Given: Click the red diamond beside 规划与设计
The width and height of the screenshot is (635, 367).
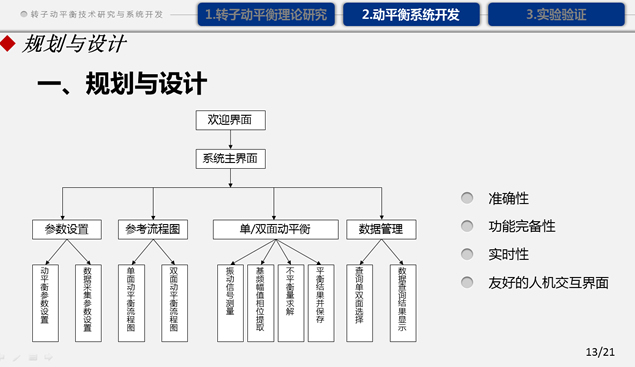Looking at the screenshot, I should (7, 43).
